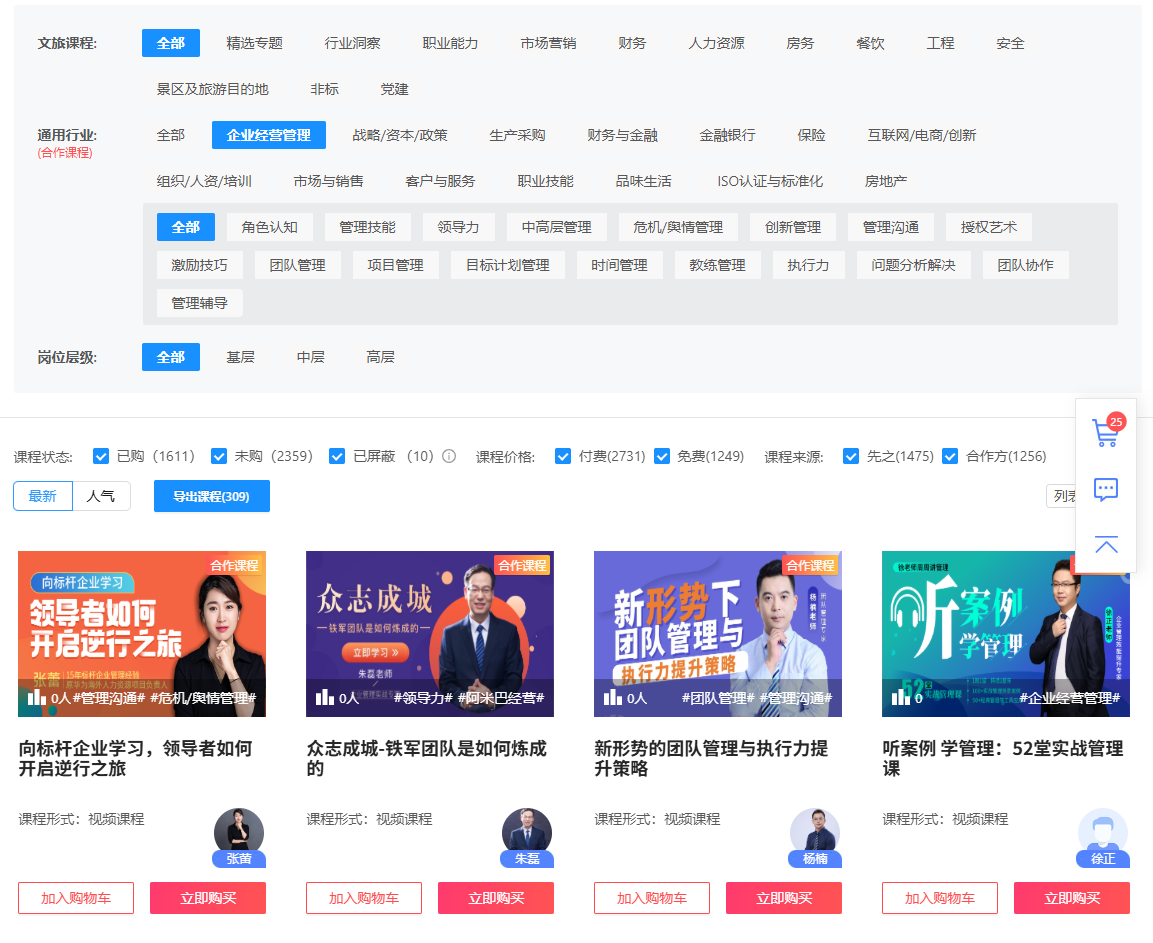1153x943 pixels.
Task: Click 导出课程(309) button
Action: pos(211,496)
